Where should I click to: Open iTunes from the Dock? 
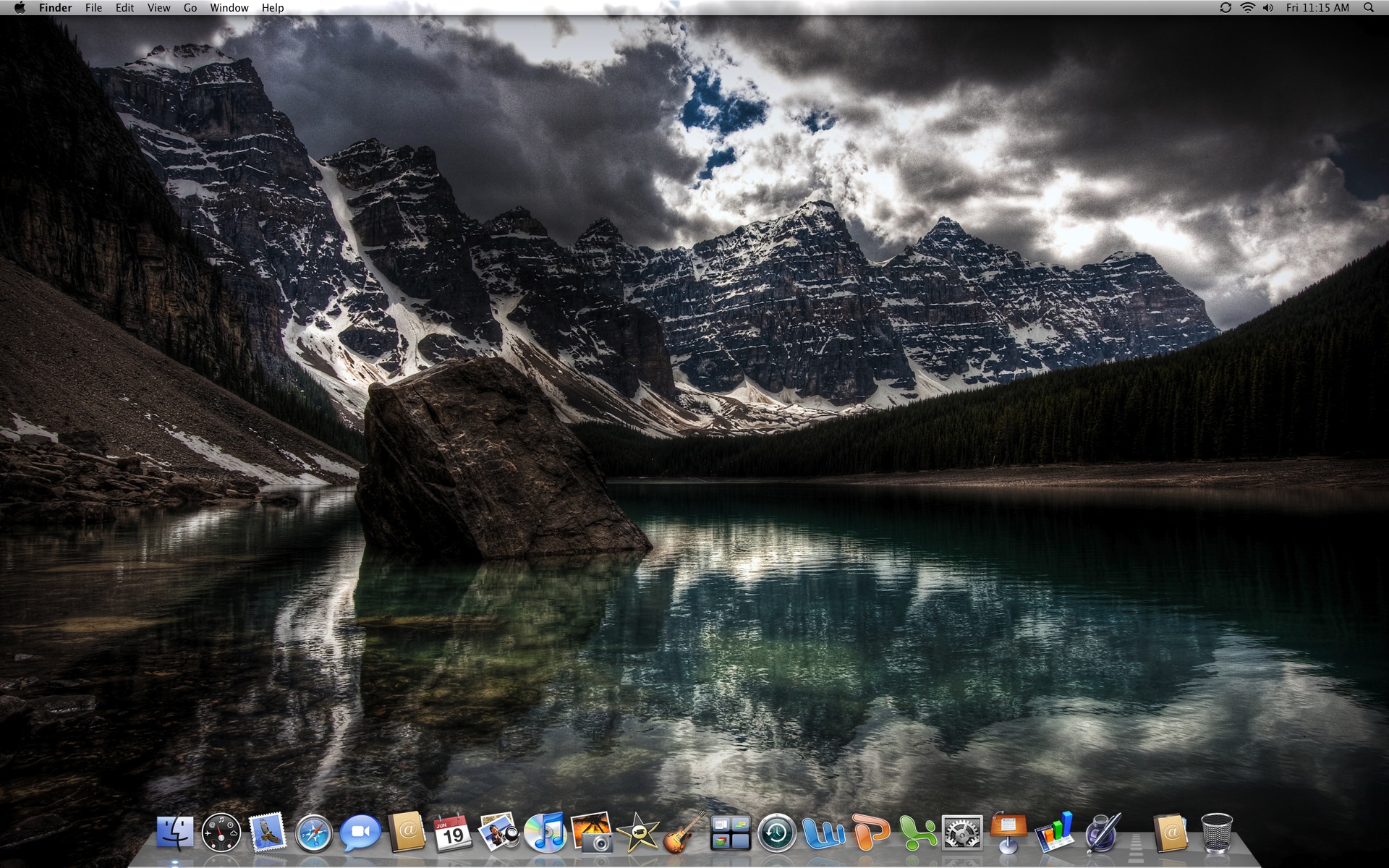(545, 833)
